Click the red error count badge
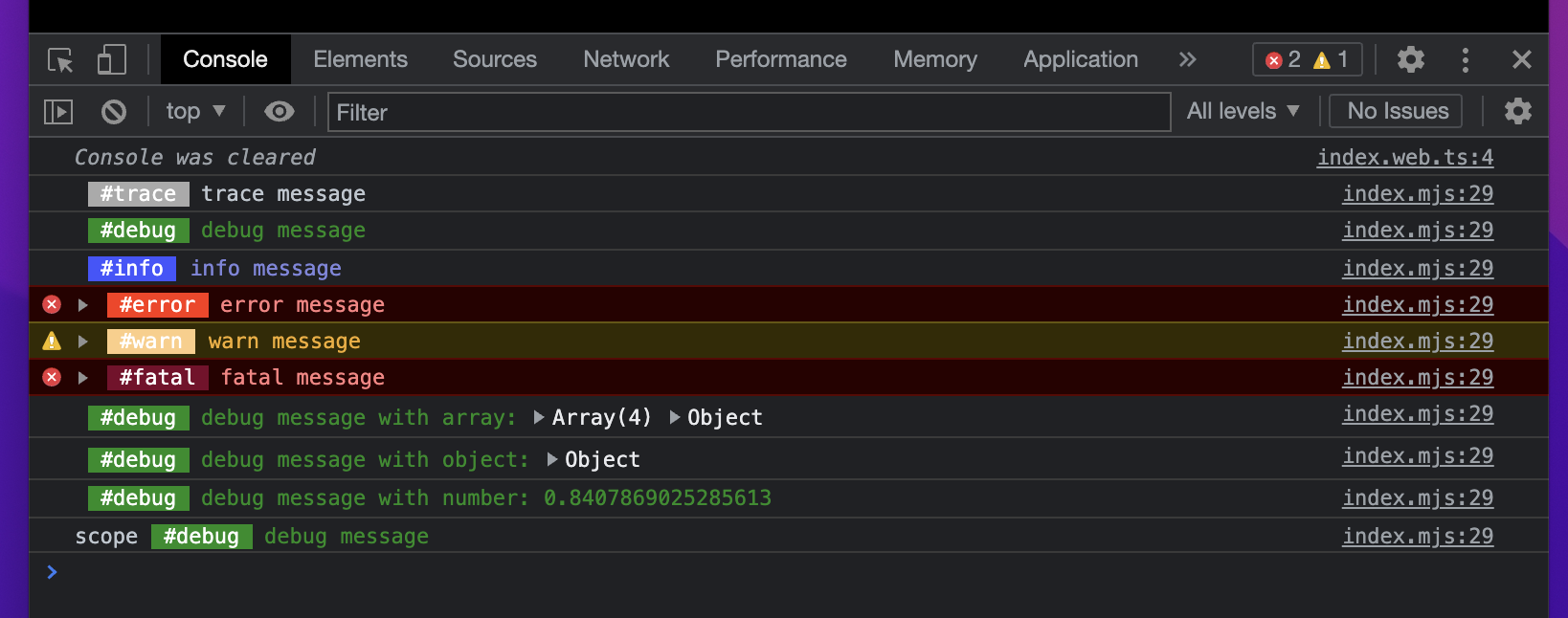The height and width of the screenshot is (618, 1568). click(1283, 60)
